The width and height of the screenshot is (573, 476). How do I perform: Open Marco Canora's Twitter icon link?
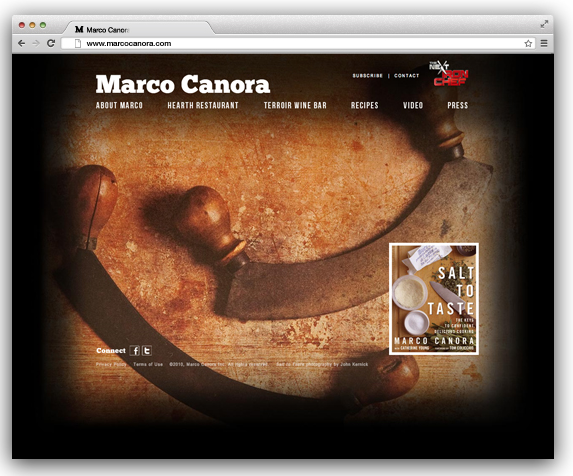pos(147,351)
